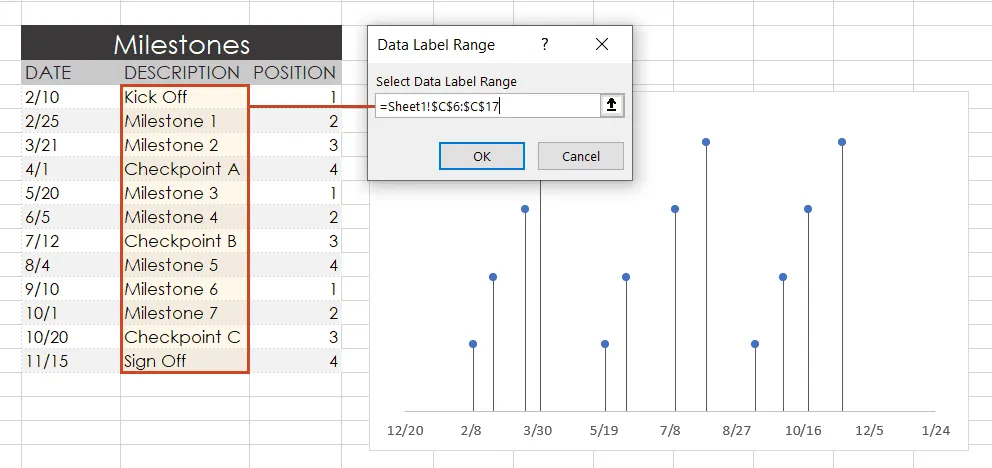
Task: Click the DESCRIPTION column header
Action: pyautogui.click(x=181, y=73)
